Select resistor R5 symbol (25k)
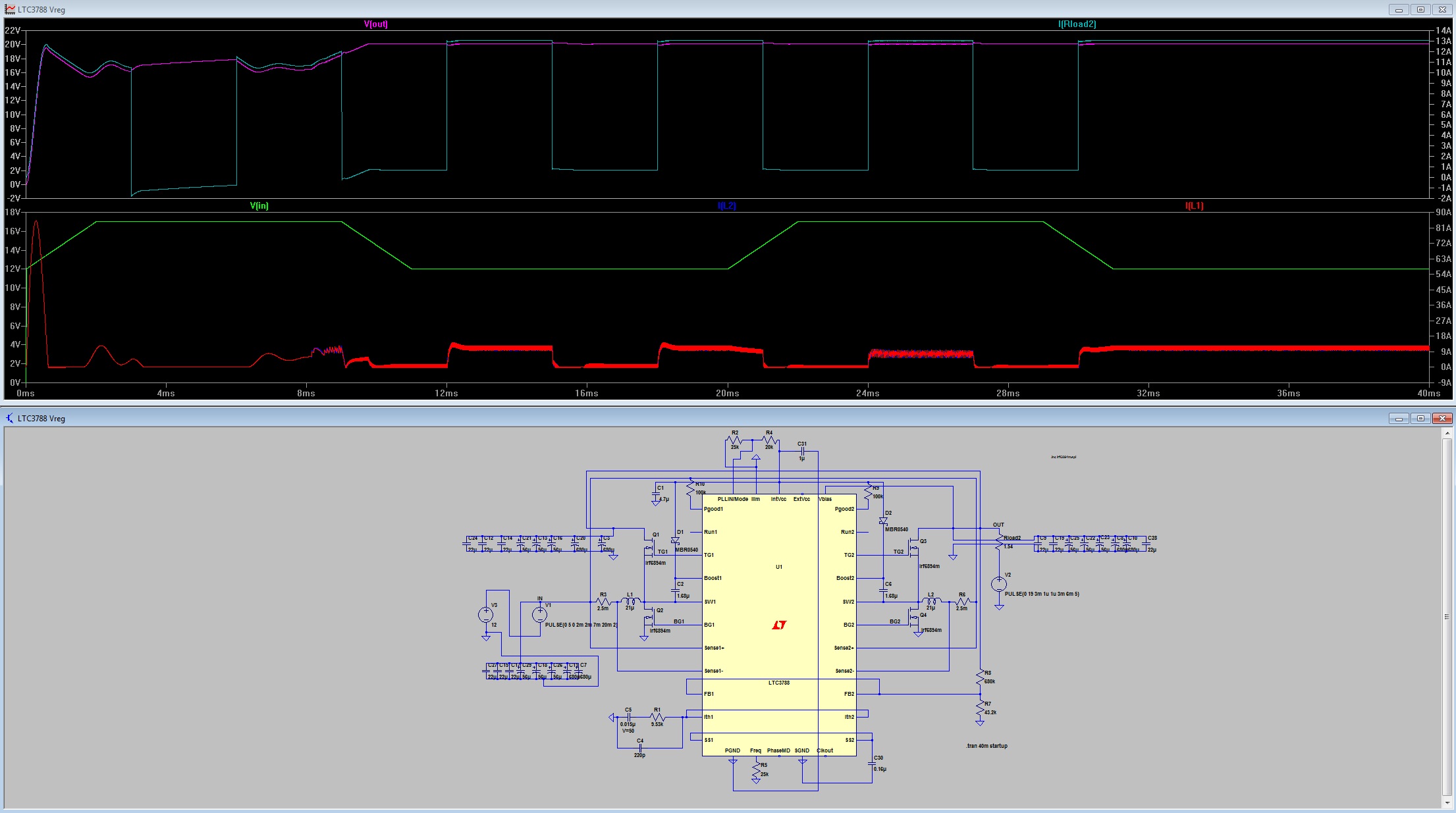Screen dimensions: 1456x813 [x=756, y=770]
